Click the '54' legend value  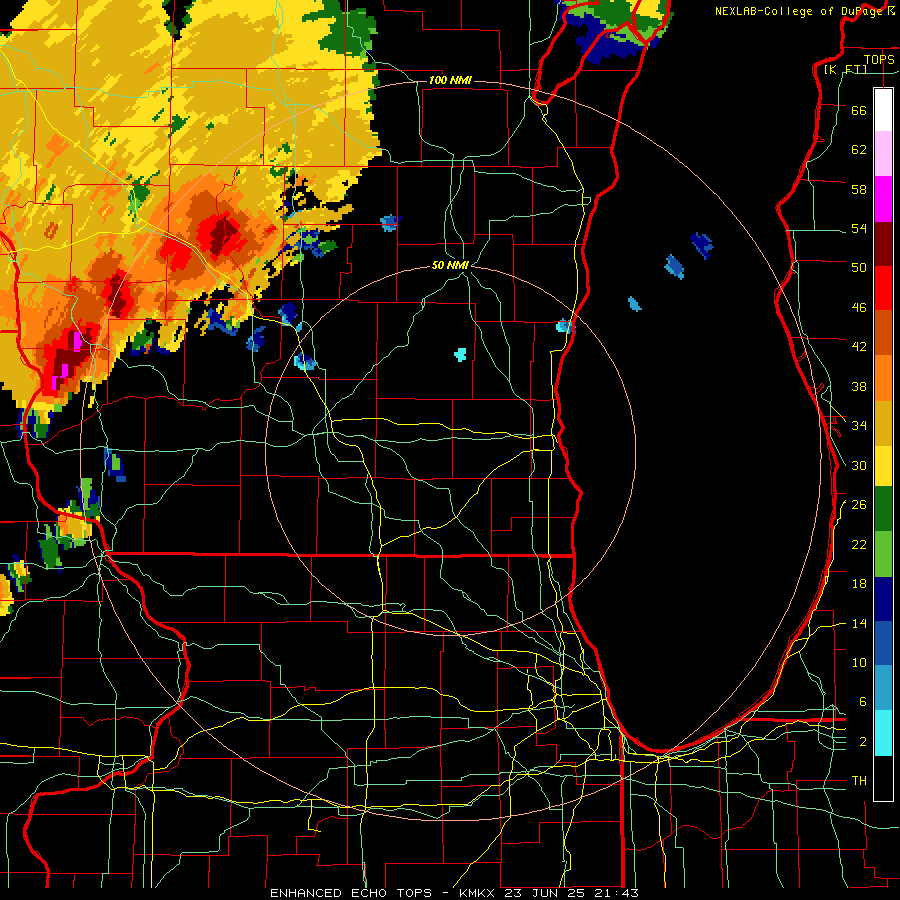click(x=859, y=228)
